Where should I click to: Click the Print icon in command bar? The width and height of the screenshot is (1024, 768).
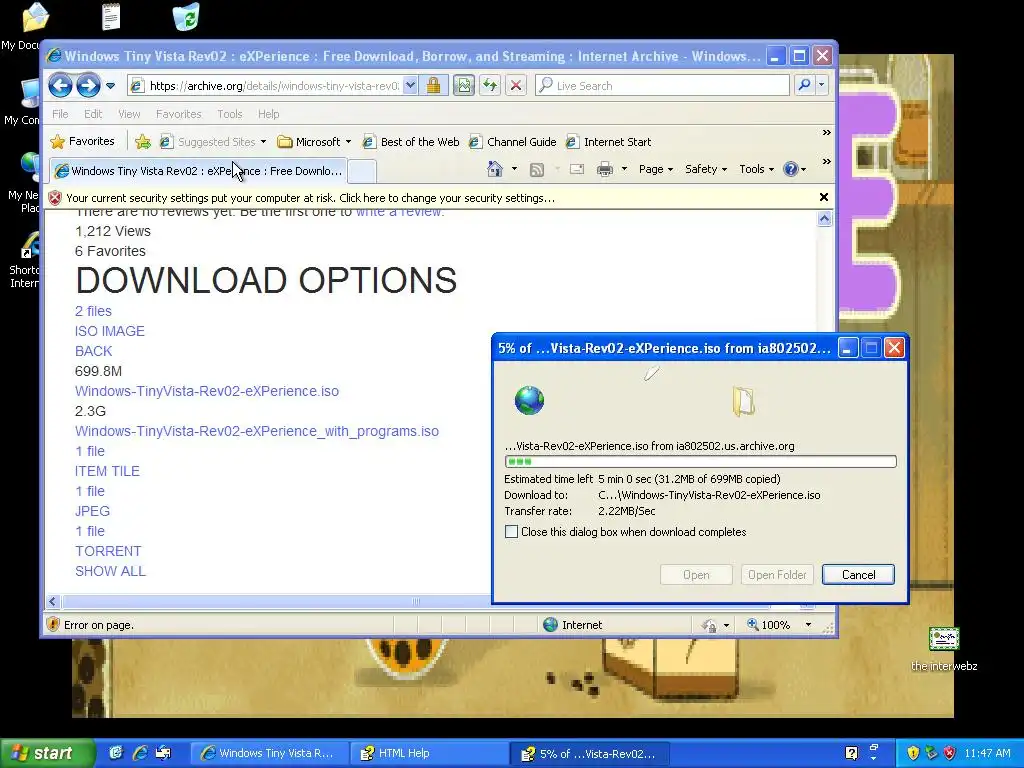coord(605,170)
